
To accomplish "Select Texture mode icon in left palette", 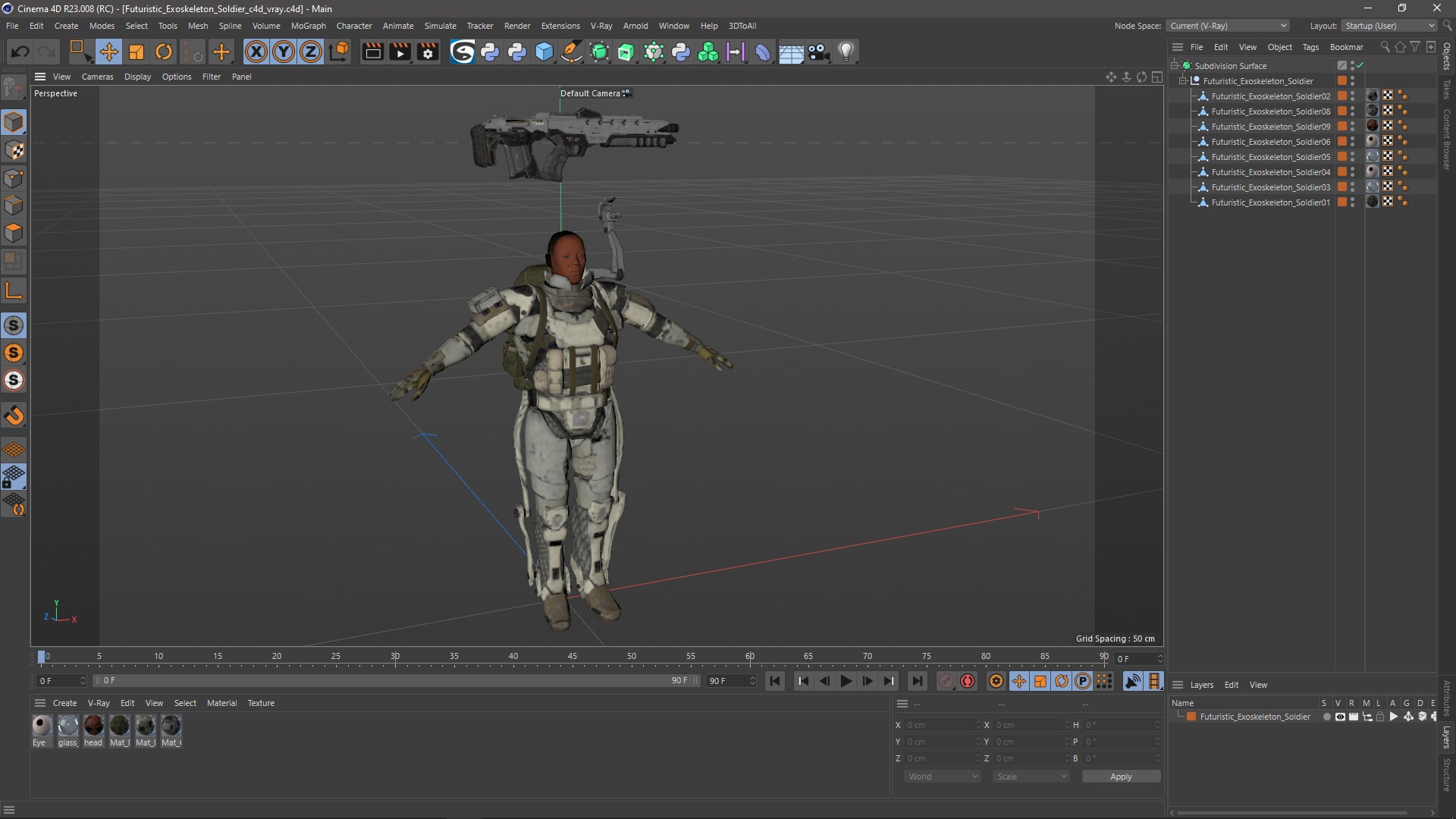I will 14,150.
